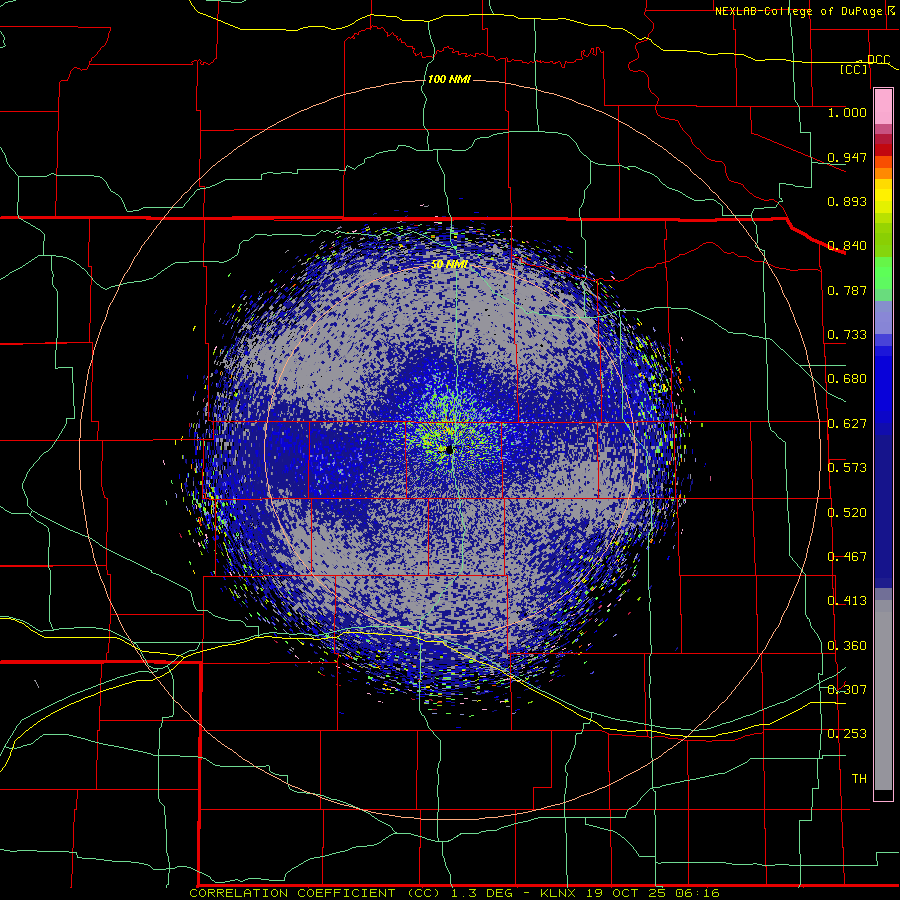
Task: Click the CORRELATION COEFFICIENT product title
Action: tap(315, 893)
